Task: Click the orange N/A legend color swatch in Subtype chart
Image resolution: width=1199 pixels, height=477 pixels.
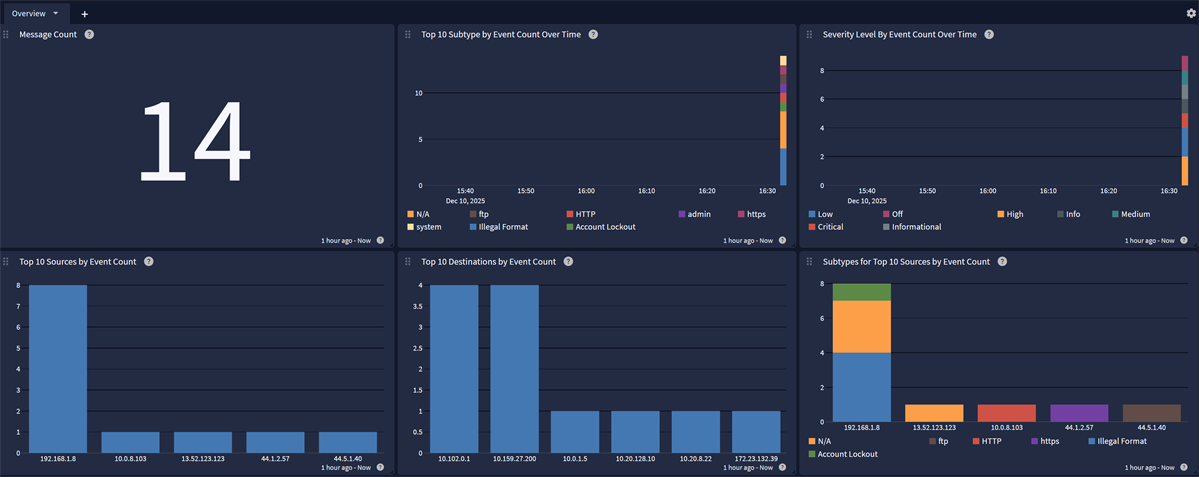Action: pos(411,214)
